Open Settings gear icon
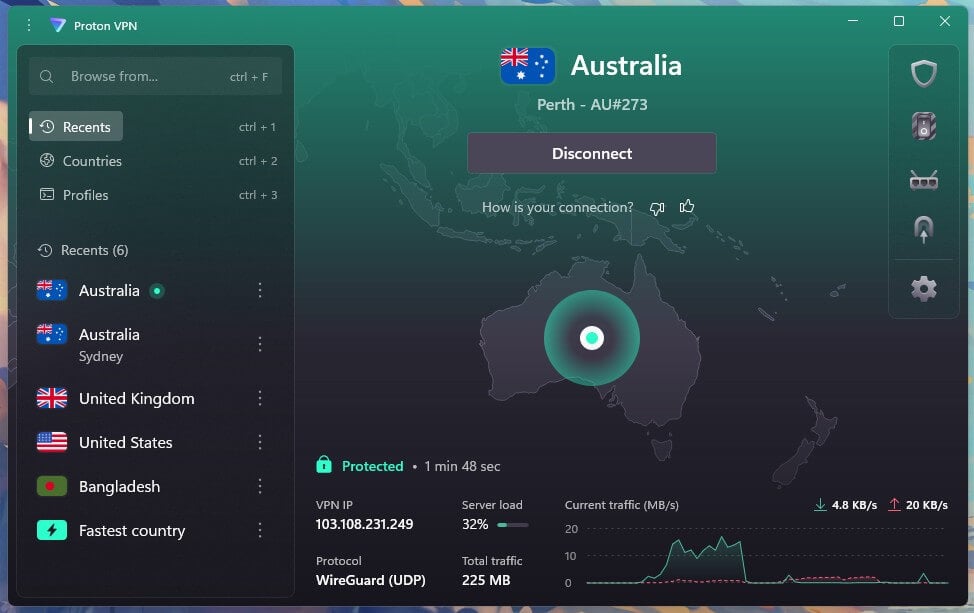Viewport: 974px width, 613px height. coord(924,289)
